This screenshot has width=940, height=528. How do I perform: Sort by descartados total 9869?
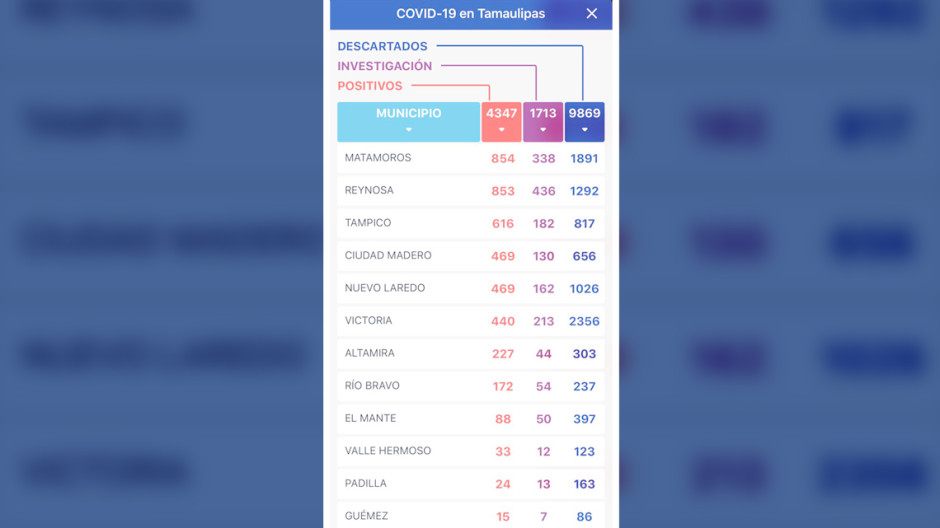584,121
